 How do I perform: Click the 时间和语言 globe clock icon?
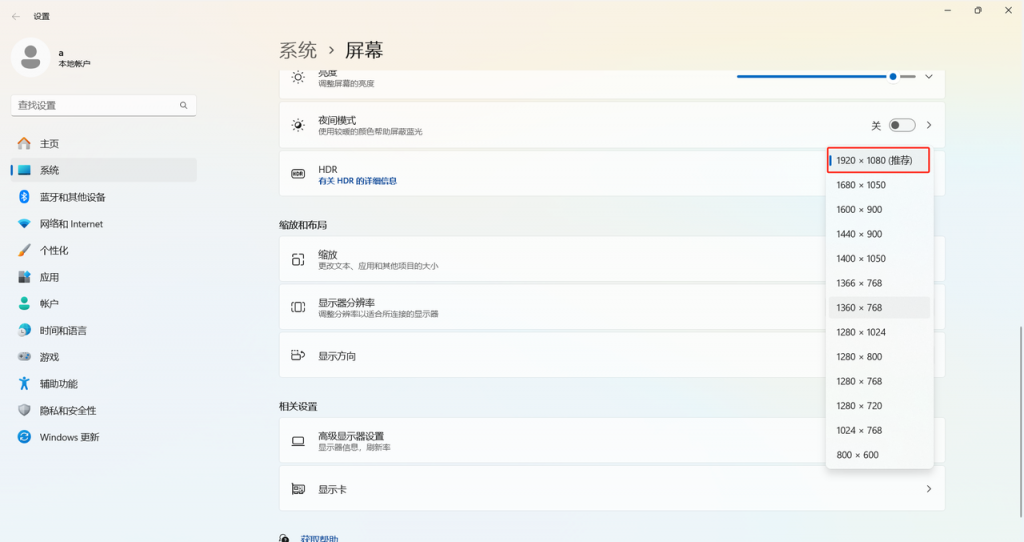coord(24,330)
